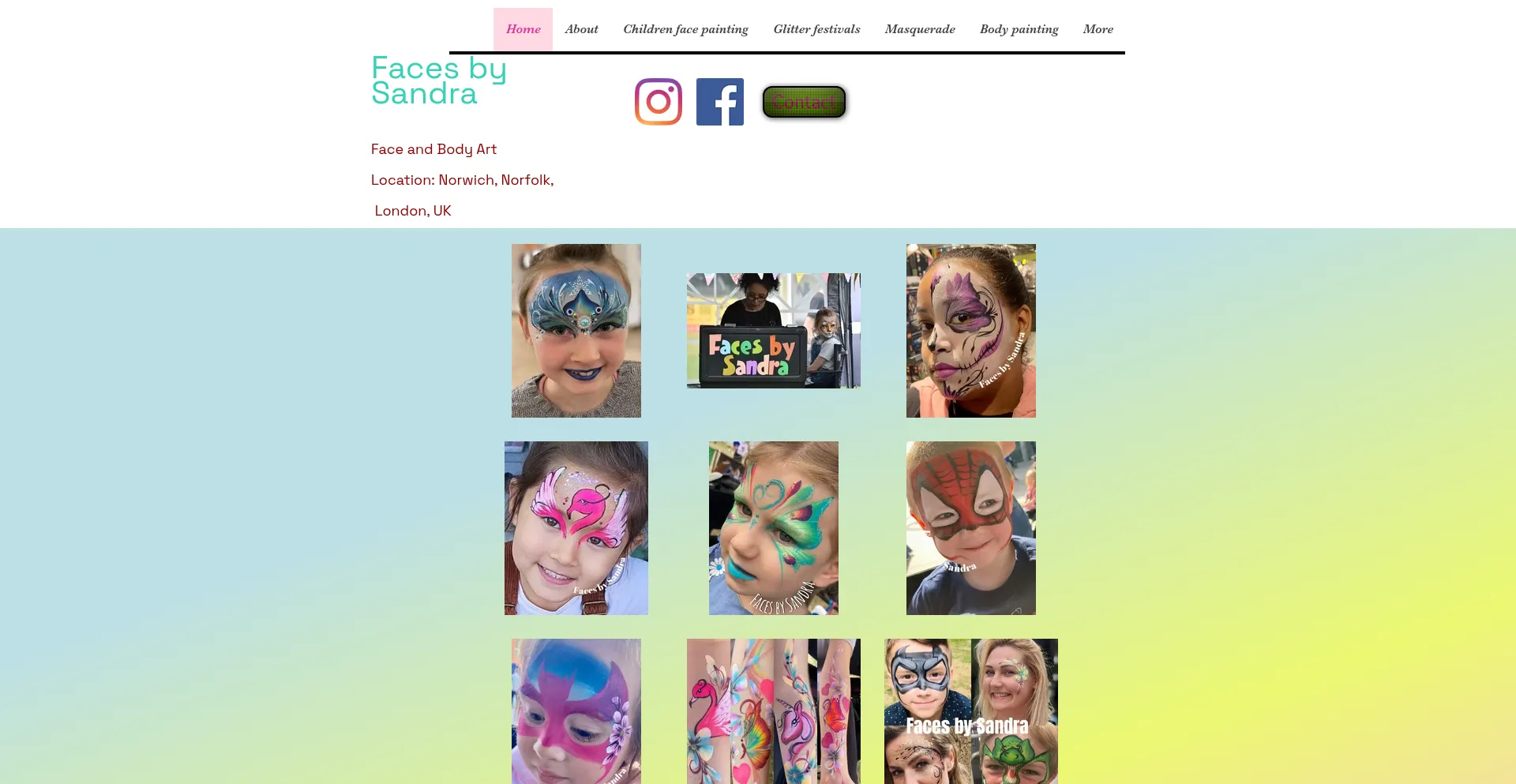Image resolution: width=1516 pixels, height=784 pixels.
Task: View the sugar skull face paint photo
Action: [971, 331]
